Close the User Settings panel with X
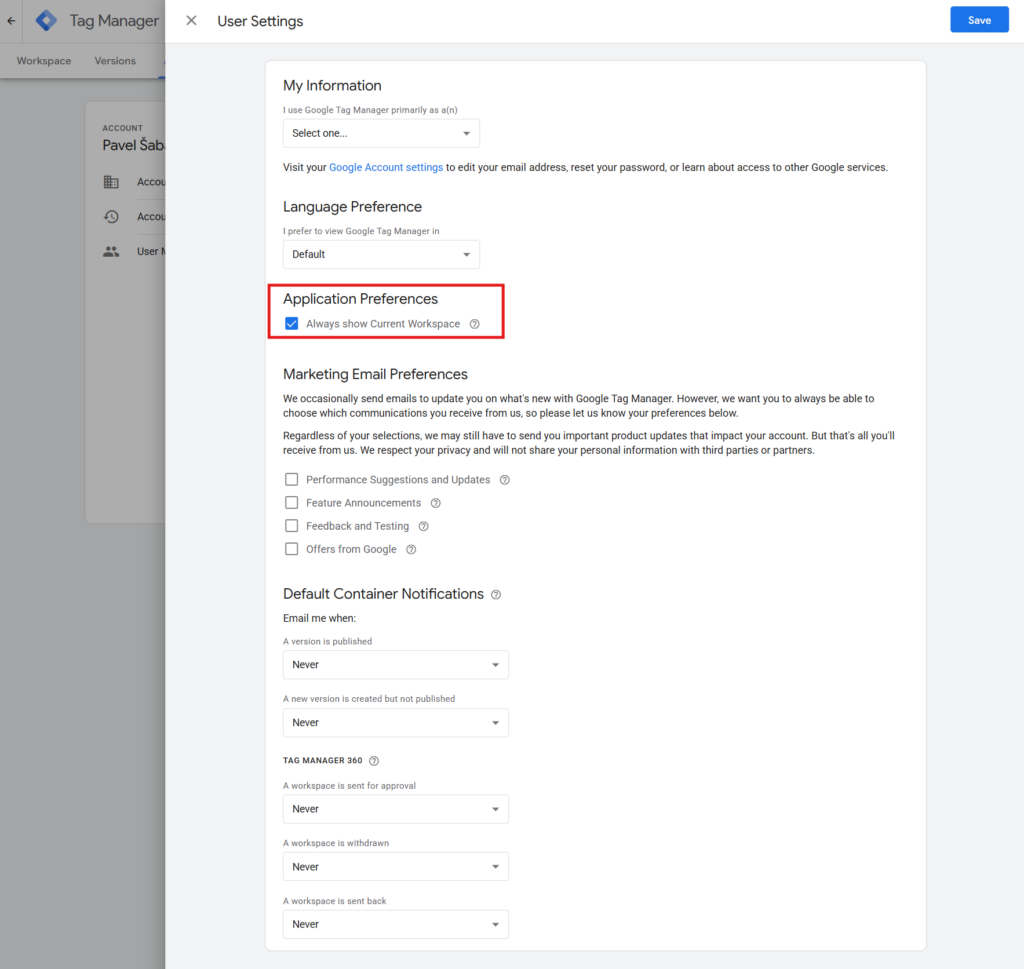Viewport: 1024px width, 969px height. pos(191,21)
